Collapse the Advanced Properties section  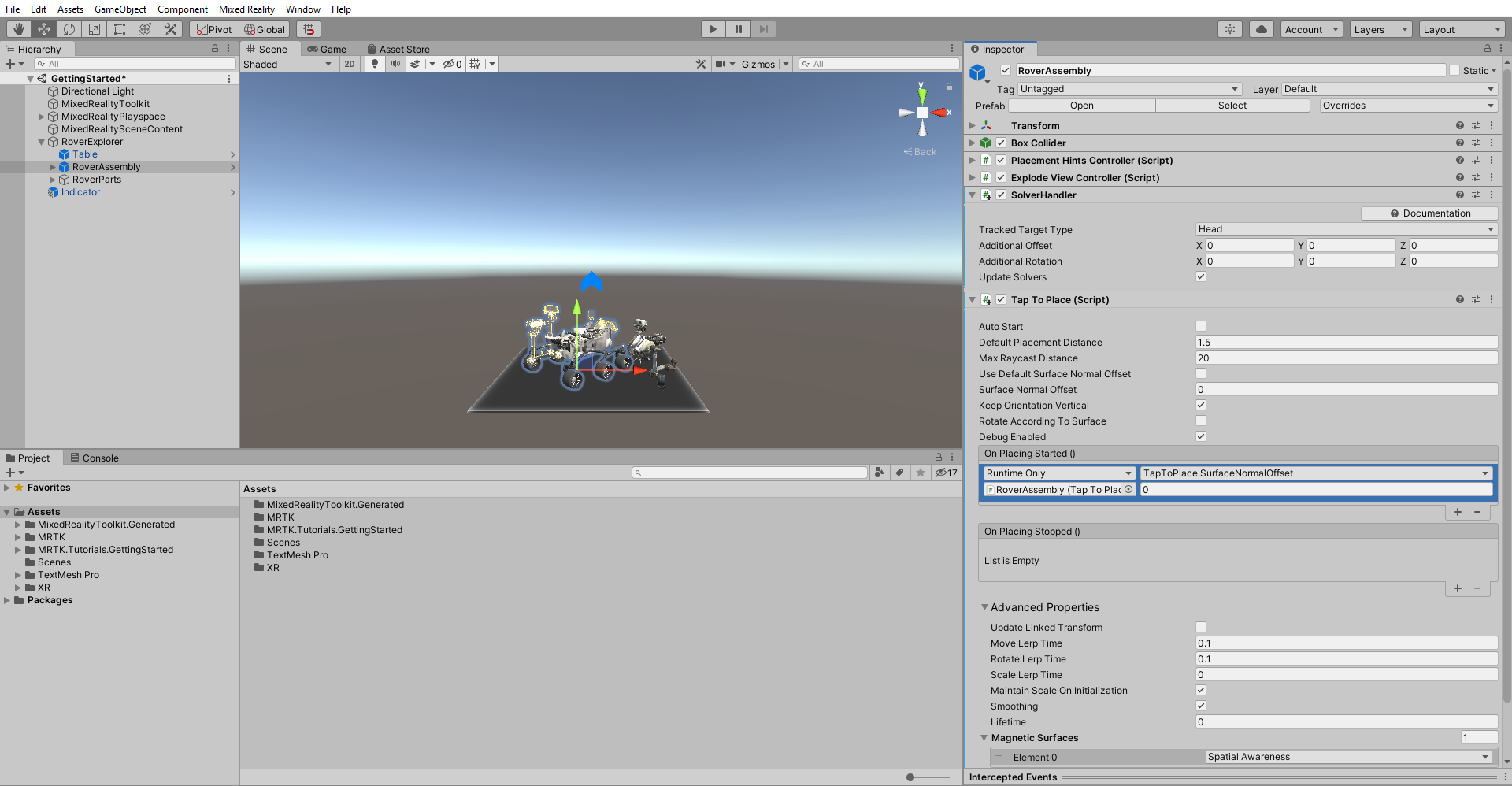(984, 607)
